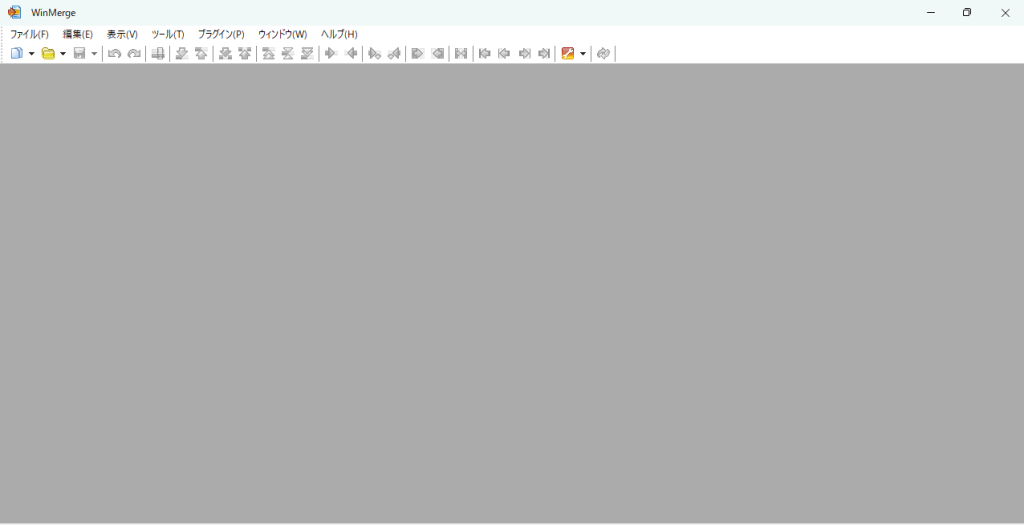Expand the dropdown arrow beside Options wrench
1024x525 pixels.
pyautogui.click(x=583, y=53)
